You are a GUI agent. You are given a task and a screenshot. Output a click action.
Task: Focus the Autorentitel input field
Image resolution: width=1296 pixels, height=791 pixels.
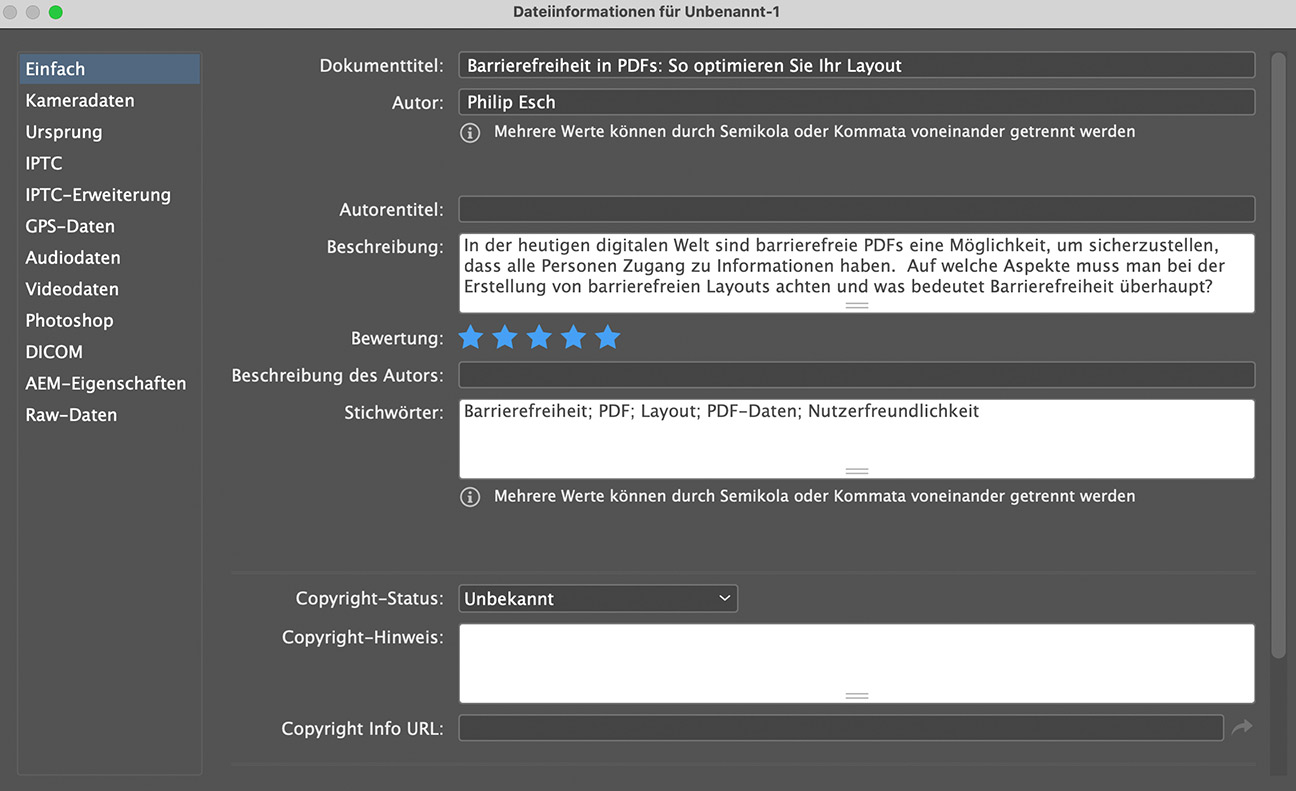click(856, 209)
